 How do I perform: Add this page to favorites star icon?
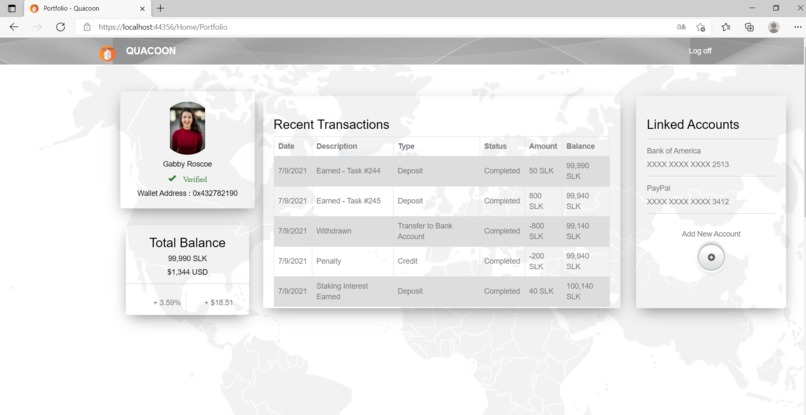(700, 27)
